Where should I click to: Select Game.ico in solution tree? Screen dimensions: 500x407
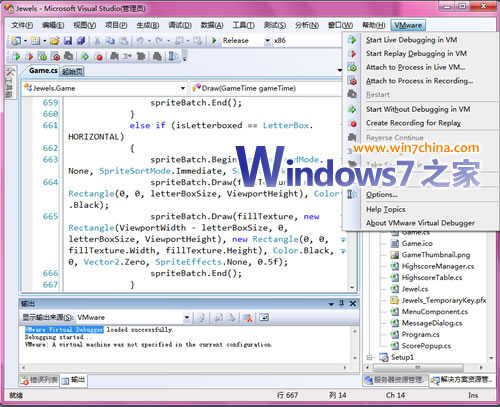[x=417, y=243]
